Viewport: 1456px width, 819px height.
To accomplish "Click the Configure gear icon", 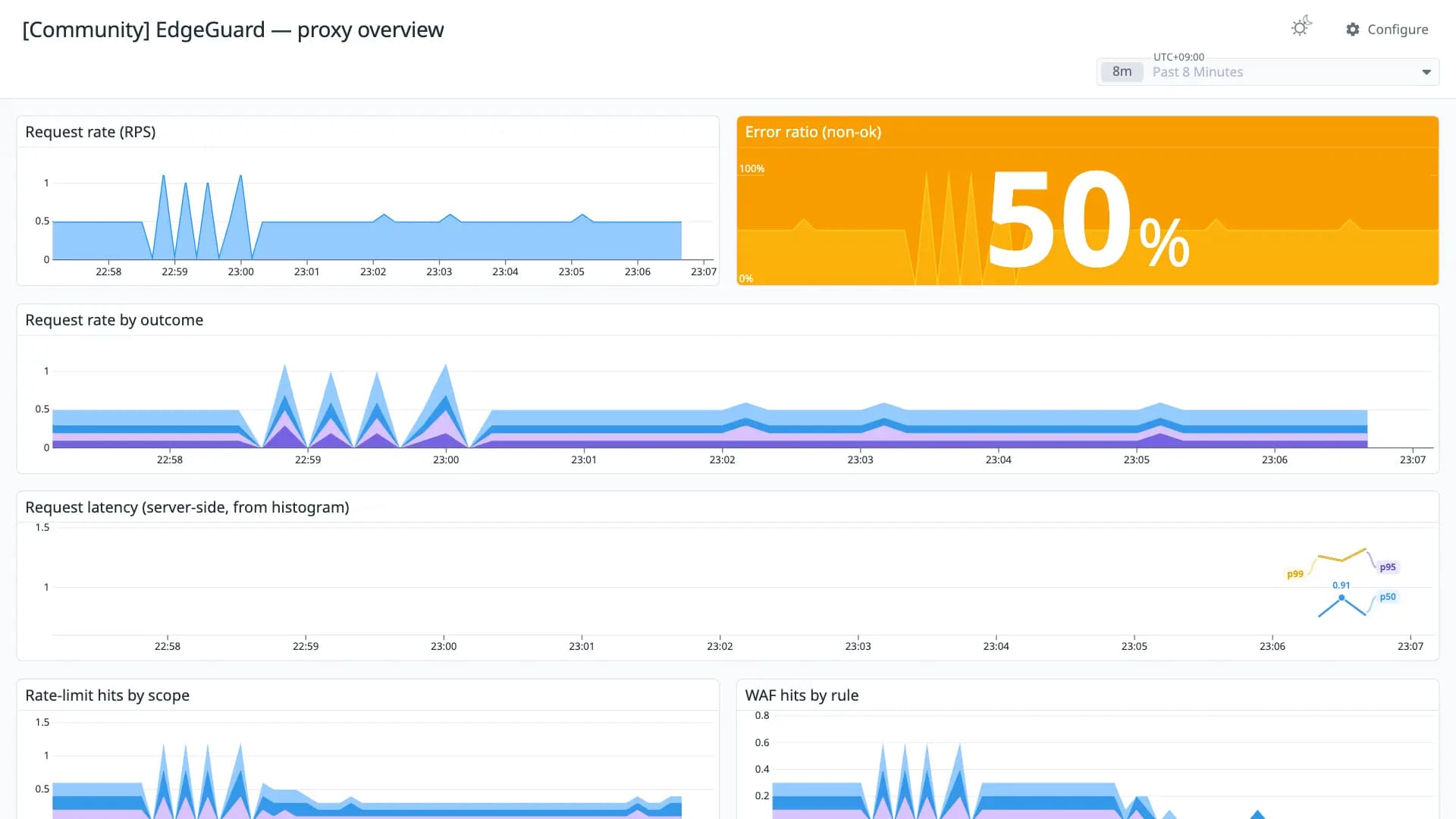I will (1353, 30).
